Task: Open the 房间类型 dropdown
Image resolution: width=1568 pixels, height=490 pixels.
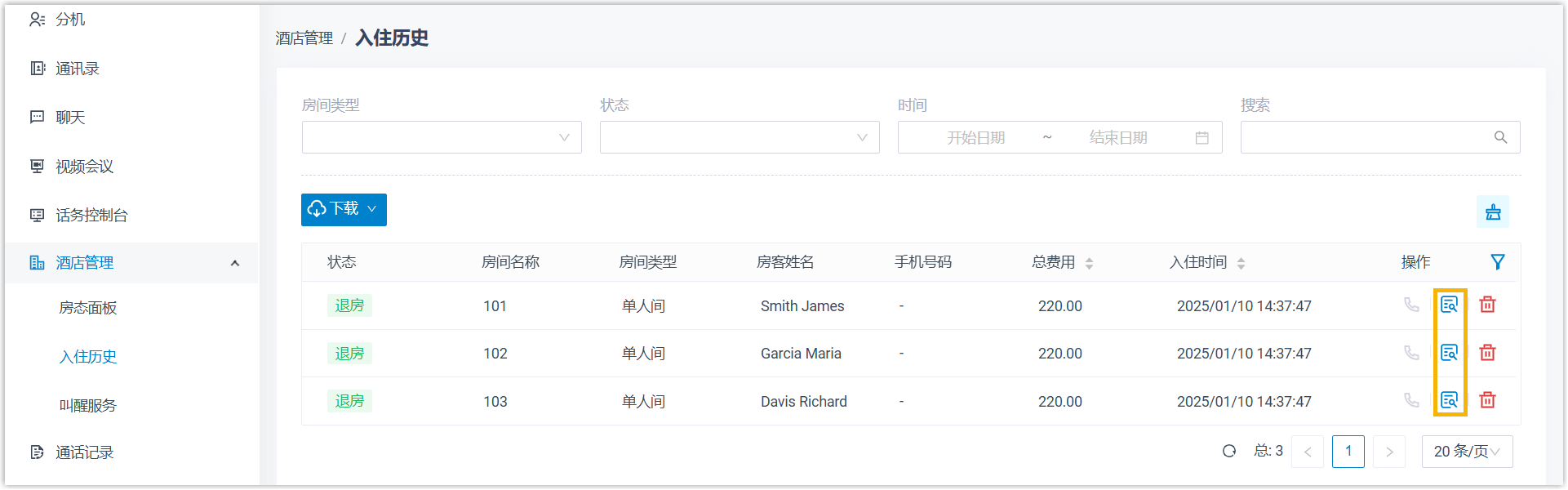Action: 441,137
